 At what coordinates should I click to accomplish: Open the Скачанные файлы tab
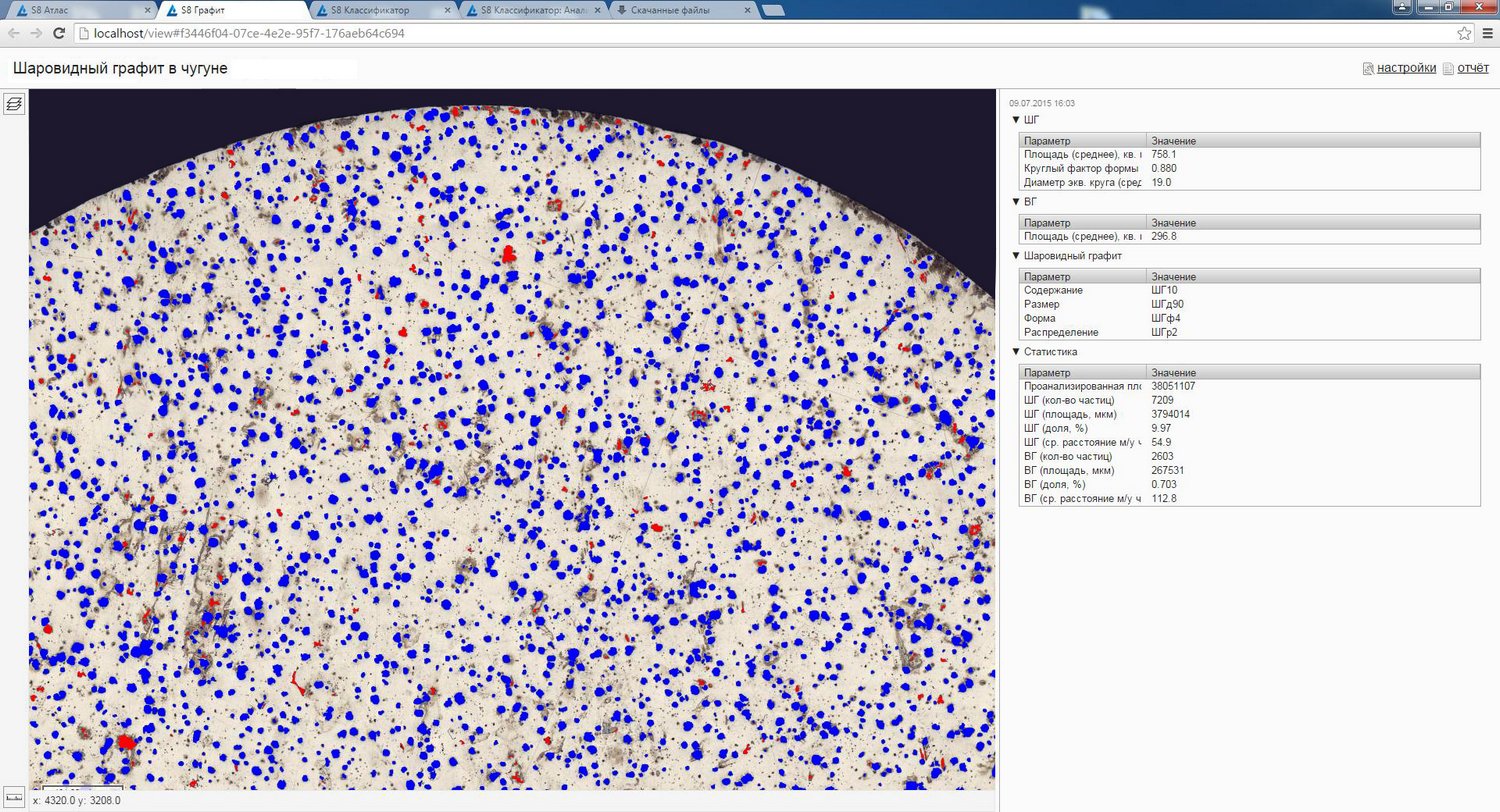670,11
